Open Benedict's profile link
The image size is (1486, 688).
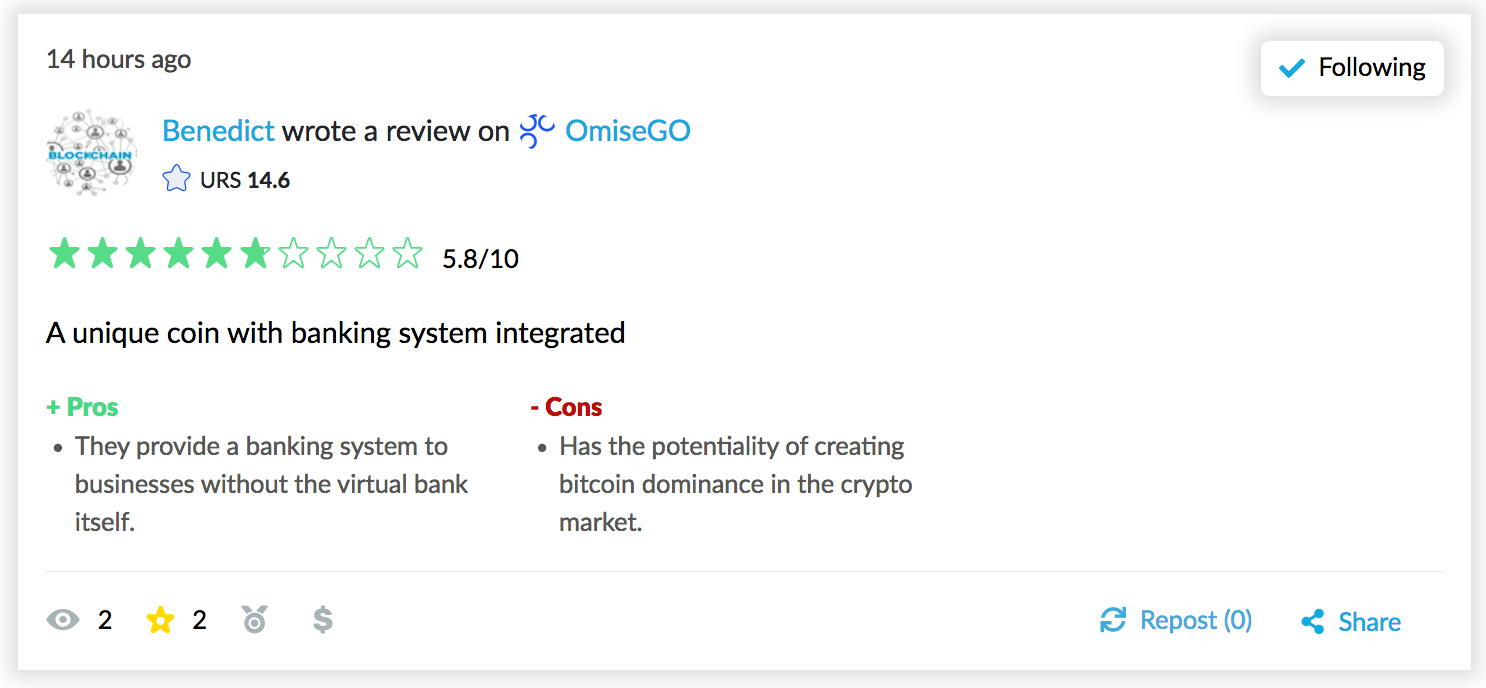coord(218,131)
